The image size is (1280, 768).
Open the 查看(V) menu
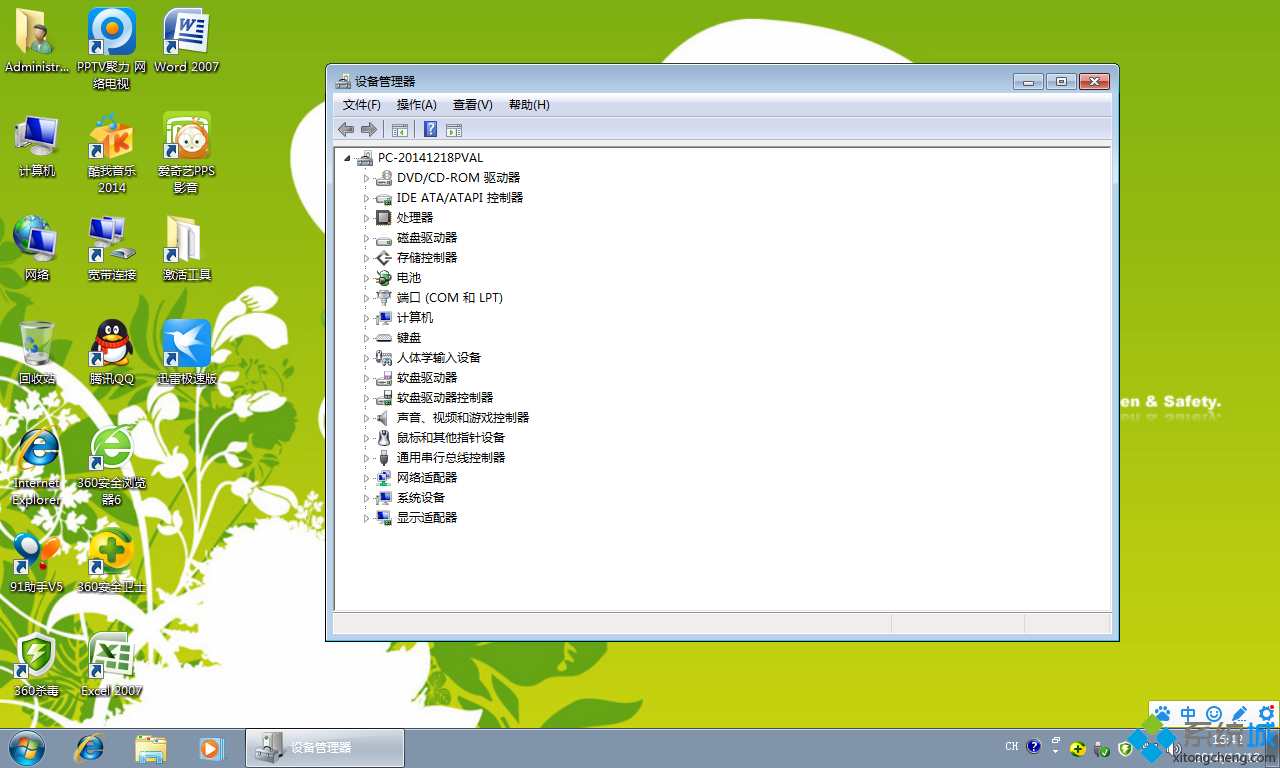click(471, 104)
